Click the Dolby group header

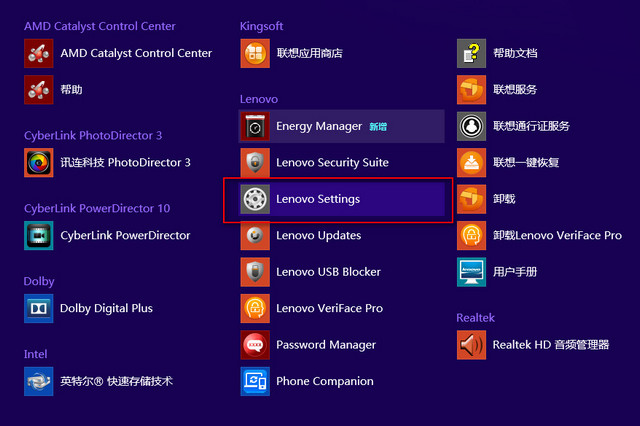(39, 282)
